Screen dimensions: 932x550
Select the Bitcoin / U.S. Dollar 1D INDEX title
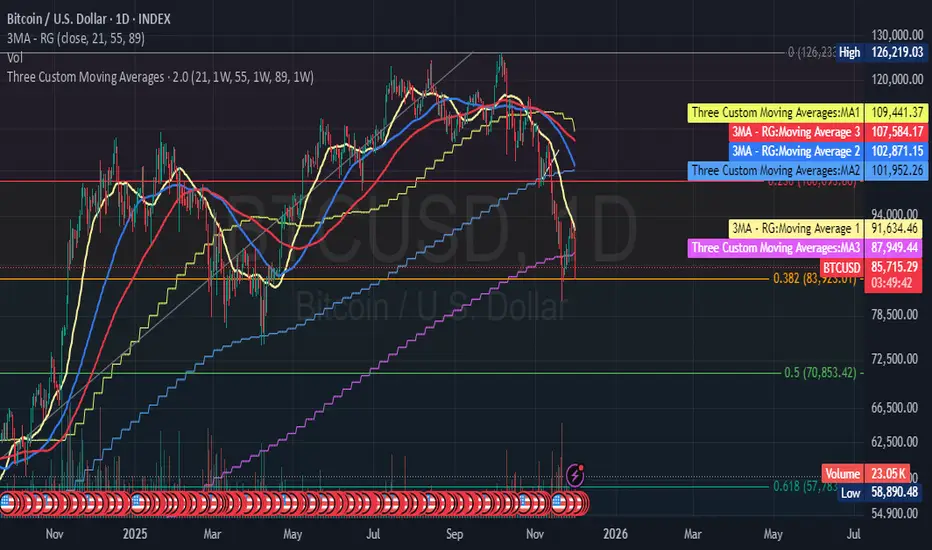(89, 19)
